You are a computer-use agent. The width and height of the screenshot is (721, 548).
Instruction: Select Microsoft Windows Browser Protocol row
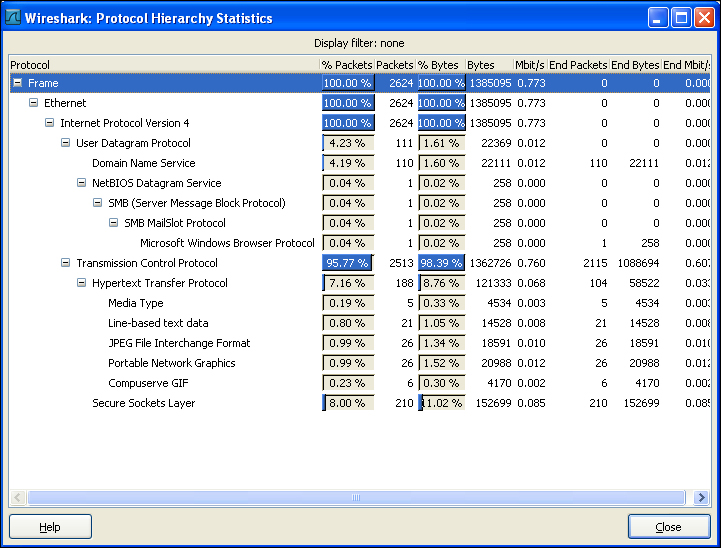click(360, 243)
